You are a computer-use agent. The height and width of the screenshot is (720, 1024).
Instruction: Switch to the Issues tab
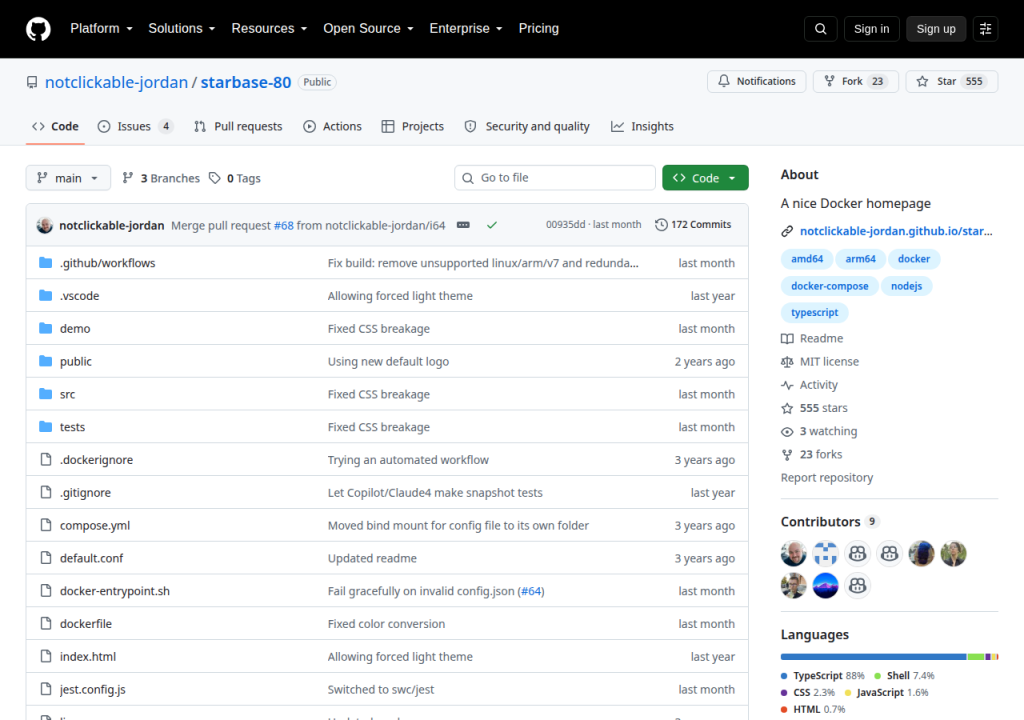click(135, 127)
